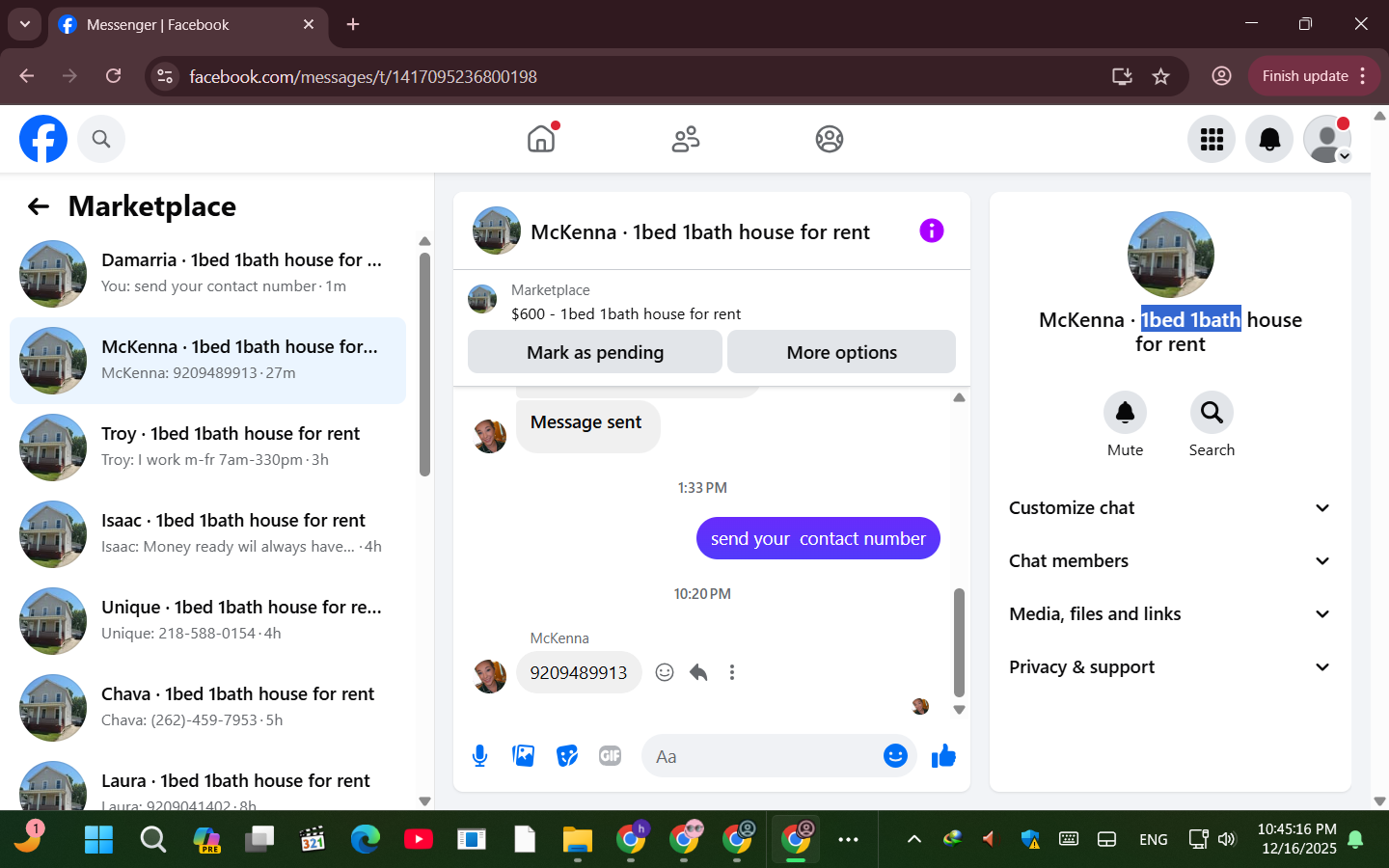Open the account profile menu avatar
Screen dimensions: 1389x868
1327,139
